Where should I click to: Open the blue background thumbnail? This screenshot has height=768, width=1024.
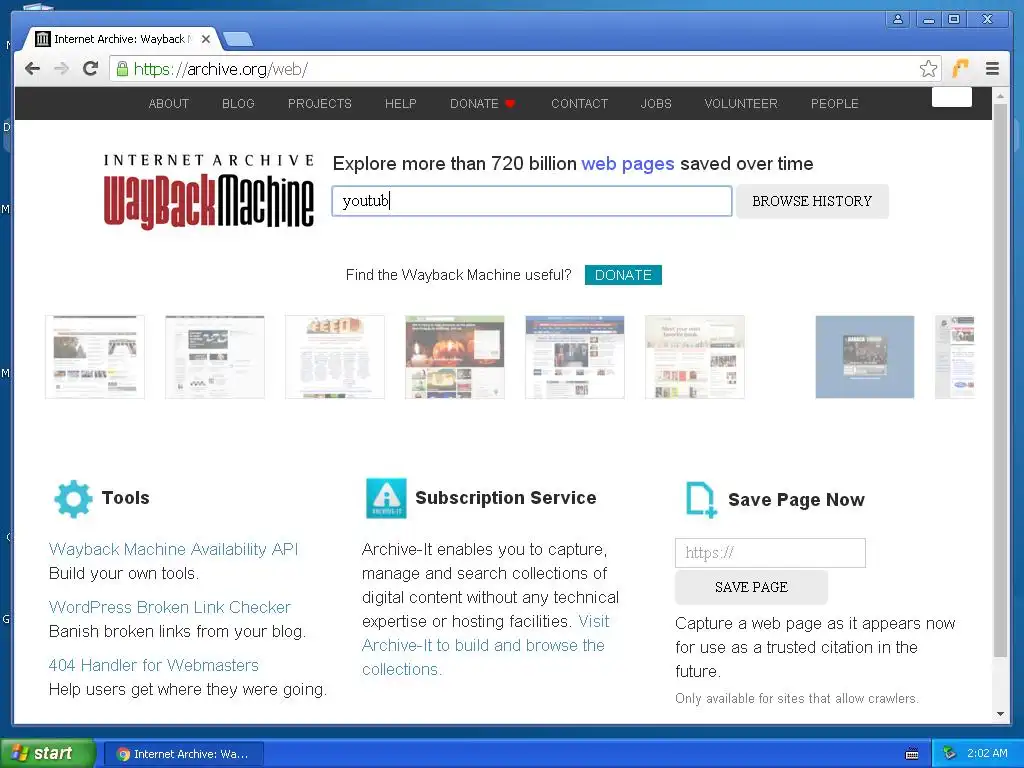(x=865, y=357)
